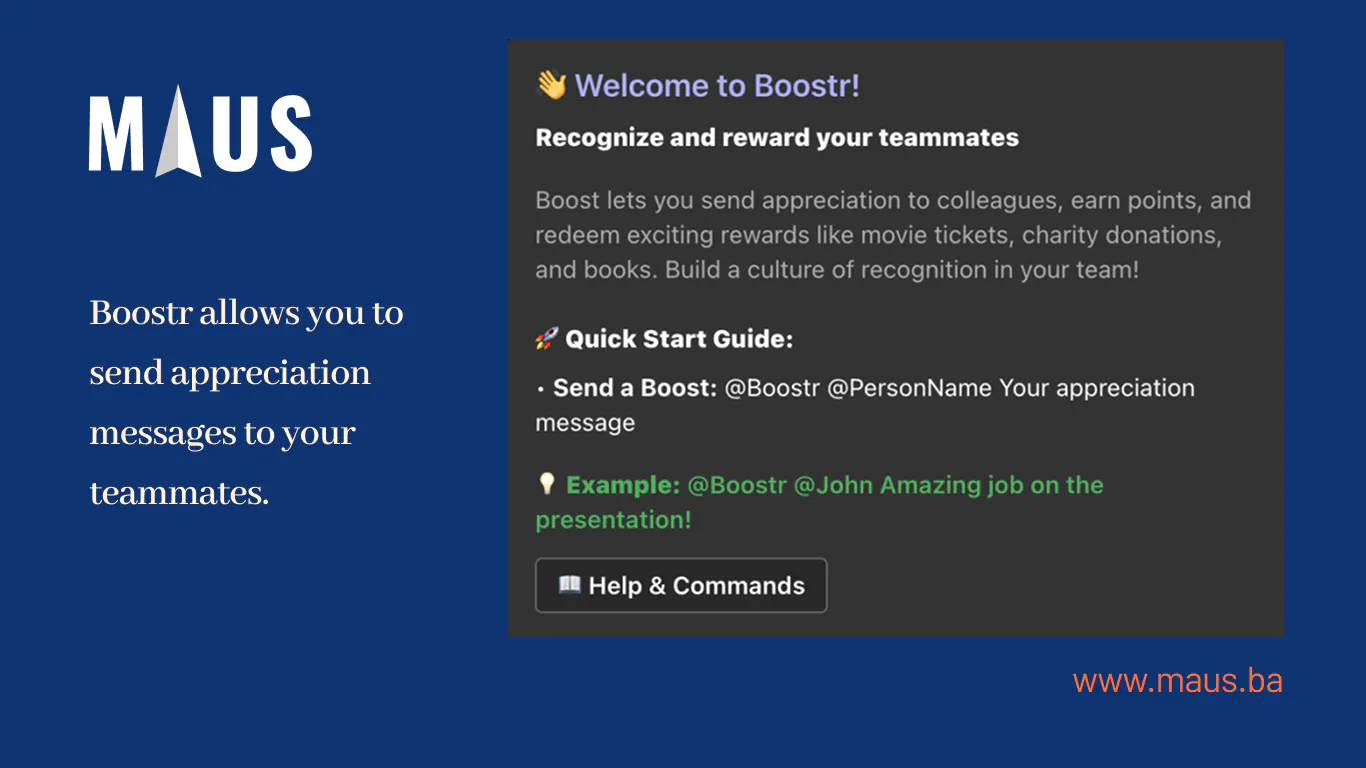Click the 'Quick Start Guide:' heading

[x=679, y=339]
